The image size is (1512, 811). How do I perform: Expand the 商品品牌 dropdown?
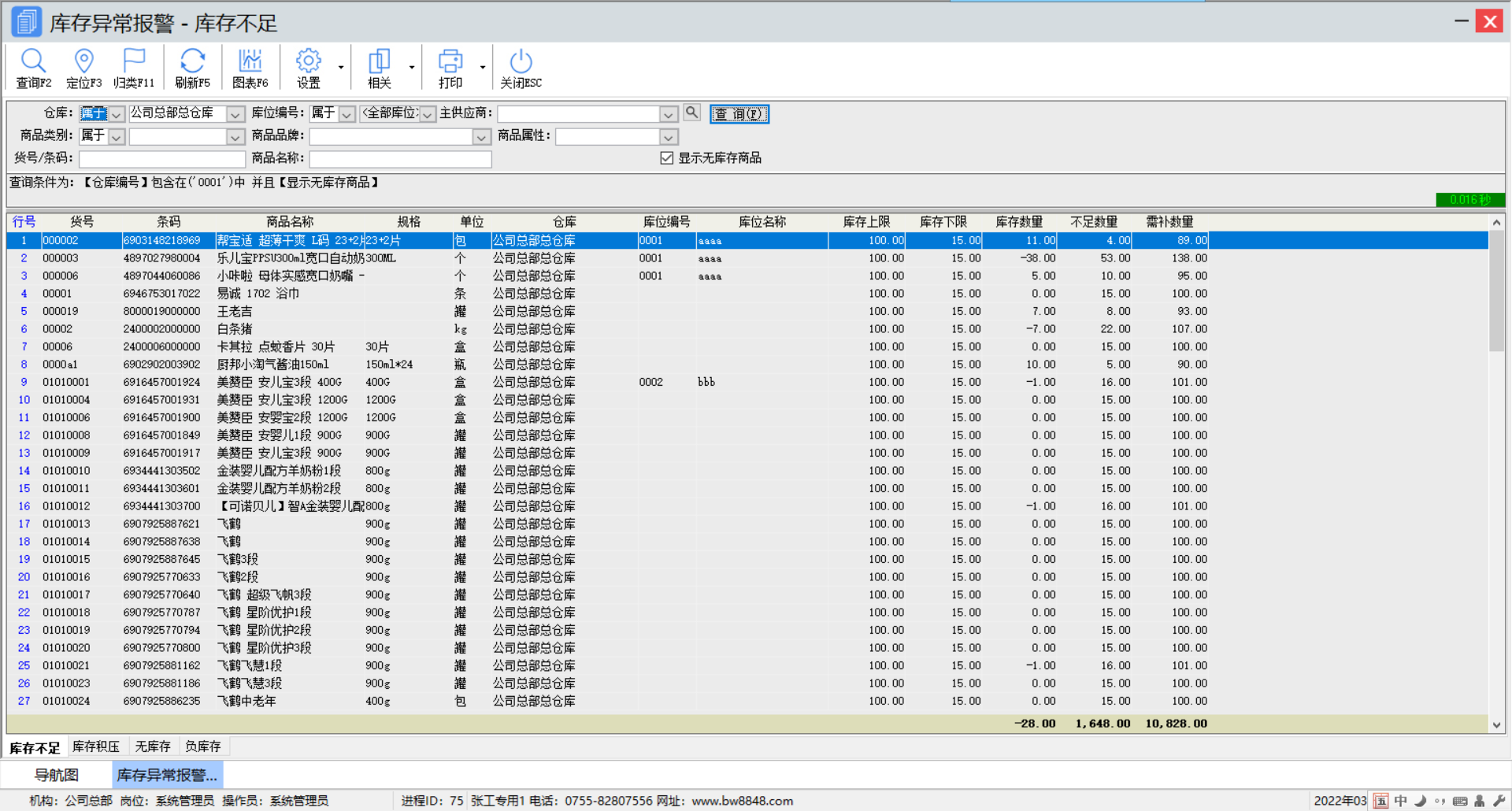pyautogui.click(x=481, y=137)
